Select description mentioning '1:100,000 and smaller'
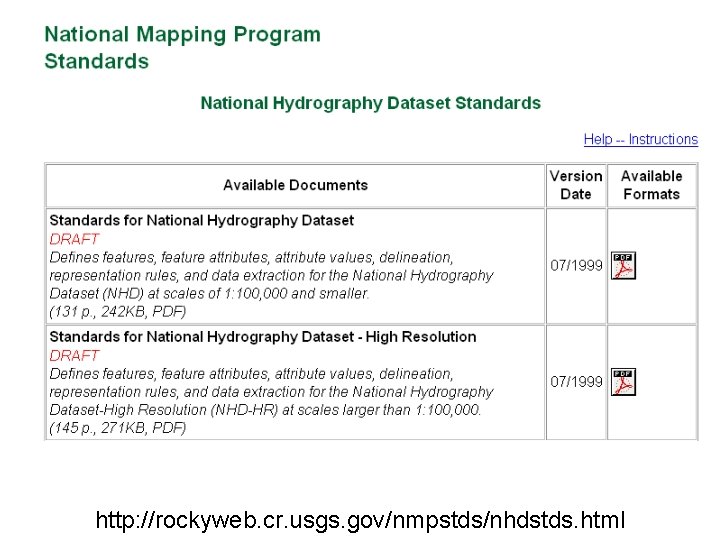Screen dimensions: 720x540 (x=271, y=276)
